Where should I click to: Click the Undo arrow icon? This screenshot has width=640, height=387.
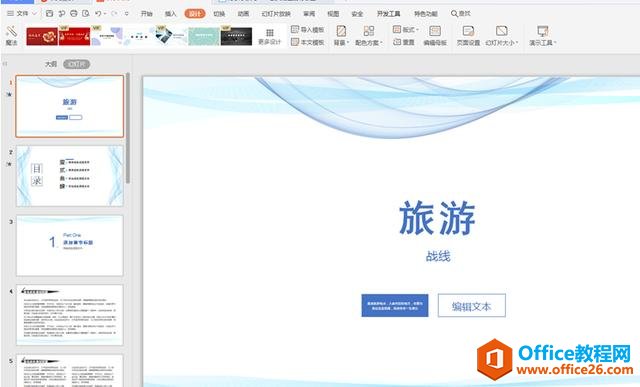point(98,13)
